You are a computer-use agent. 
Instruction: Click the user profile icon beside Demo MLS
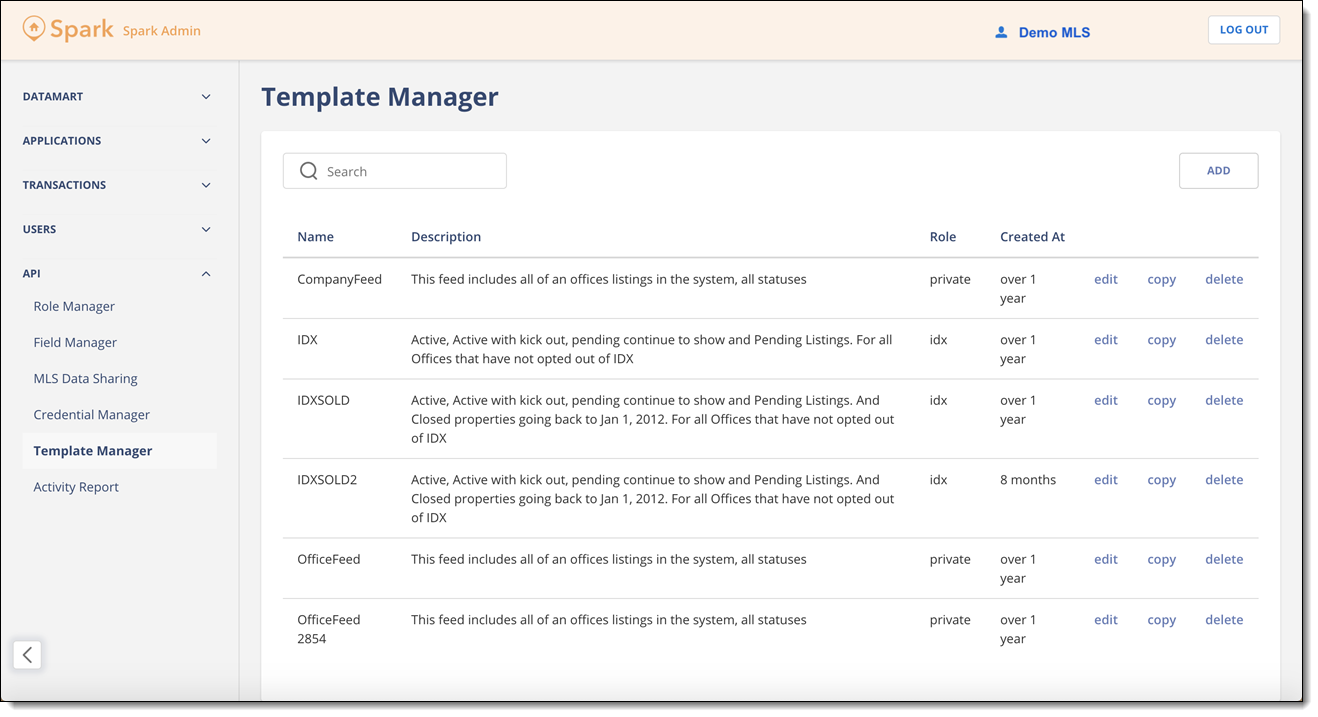click(1001, 32)
